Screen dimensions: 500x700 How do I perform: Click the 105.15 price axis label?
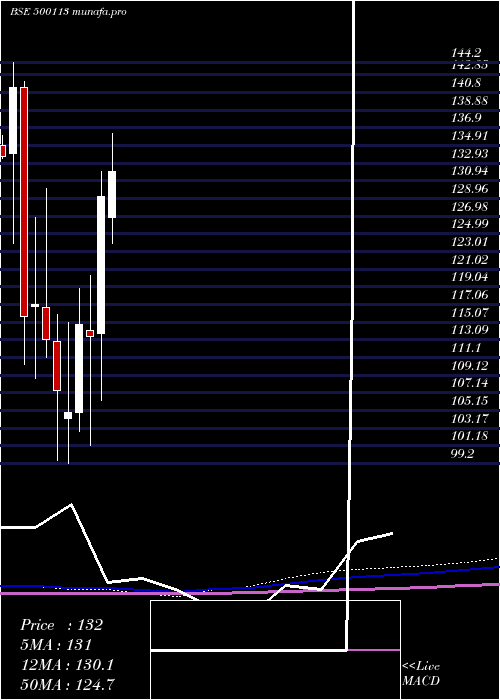click(x=470, y=401)
